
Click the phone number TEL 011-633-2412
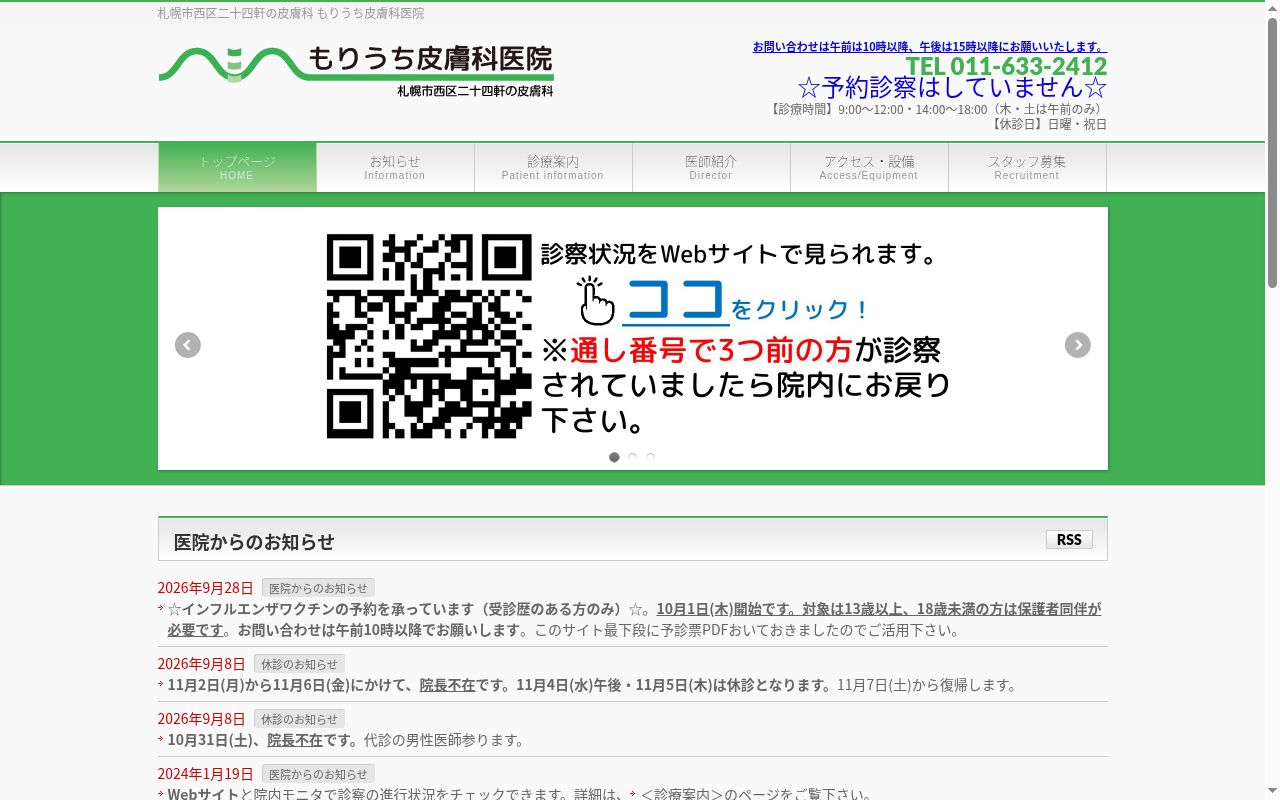click(1006, 66)
